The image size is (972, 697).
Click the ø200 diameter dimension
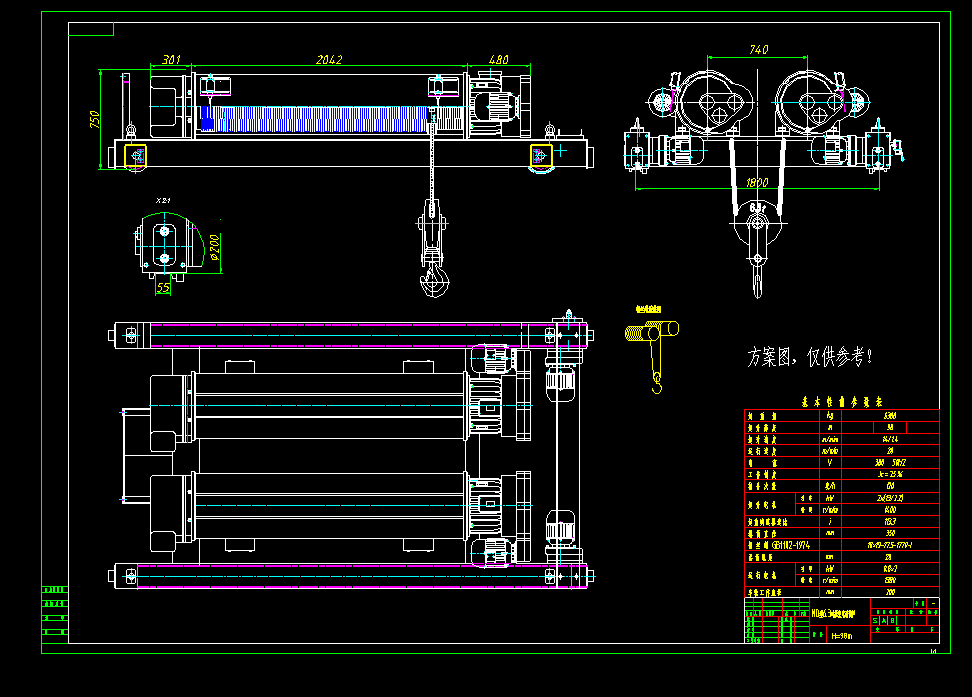click(x=214, y=247)
